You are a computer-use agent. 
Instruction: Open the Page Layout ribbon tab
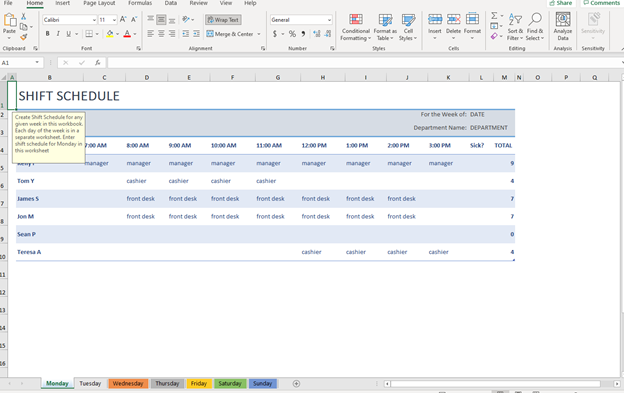99,3
